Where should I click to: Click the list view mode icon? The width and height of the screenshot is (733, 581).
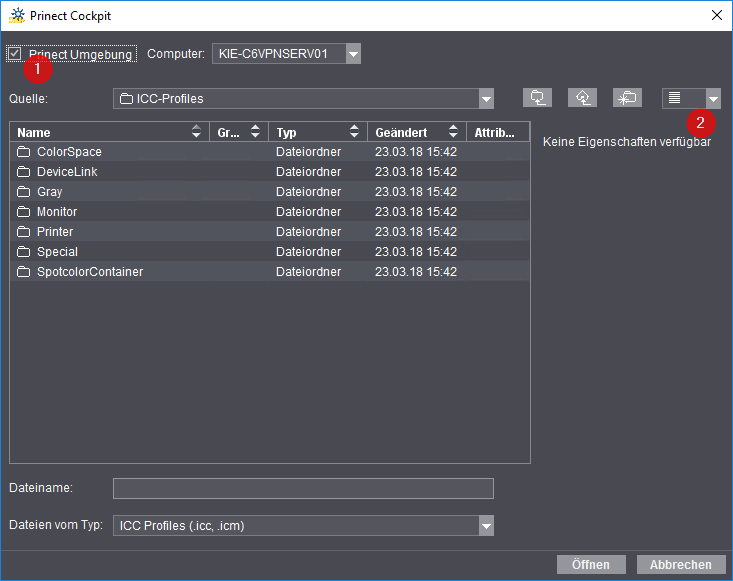[675, 98]
